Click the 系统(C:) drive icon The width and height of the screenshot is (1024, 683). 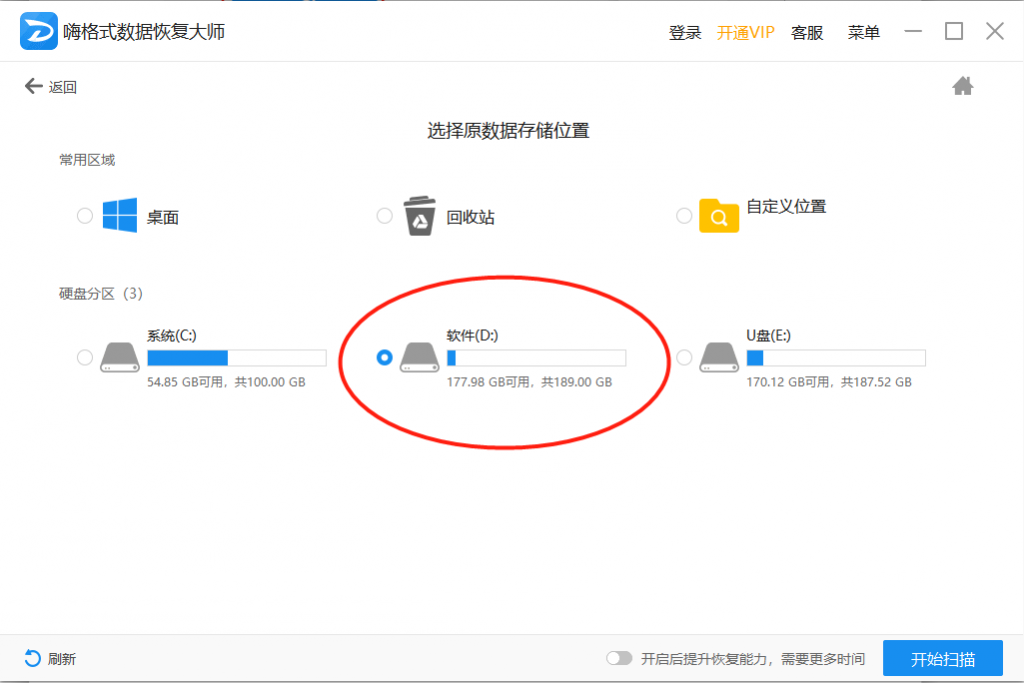tap(120, 357)
